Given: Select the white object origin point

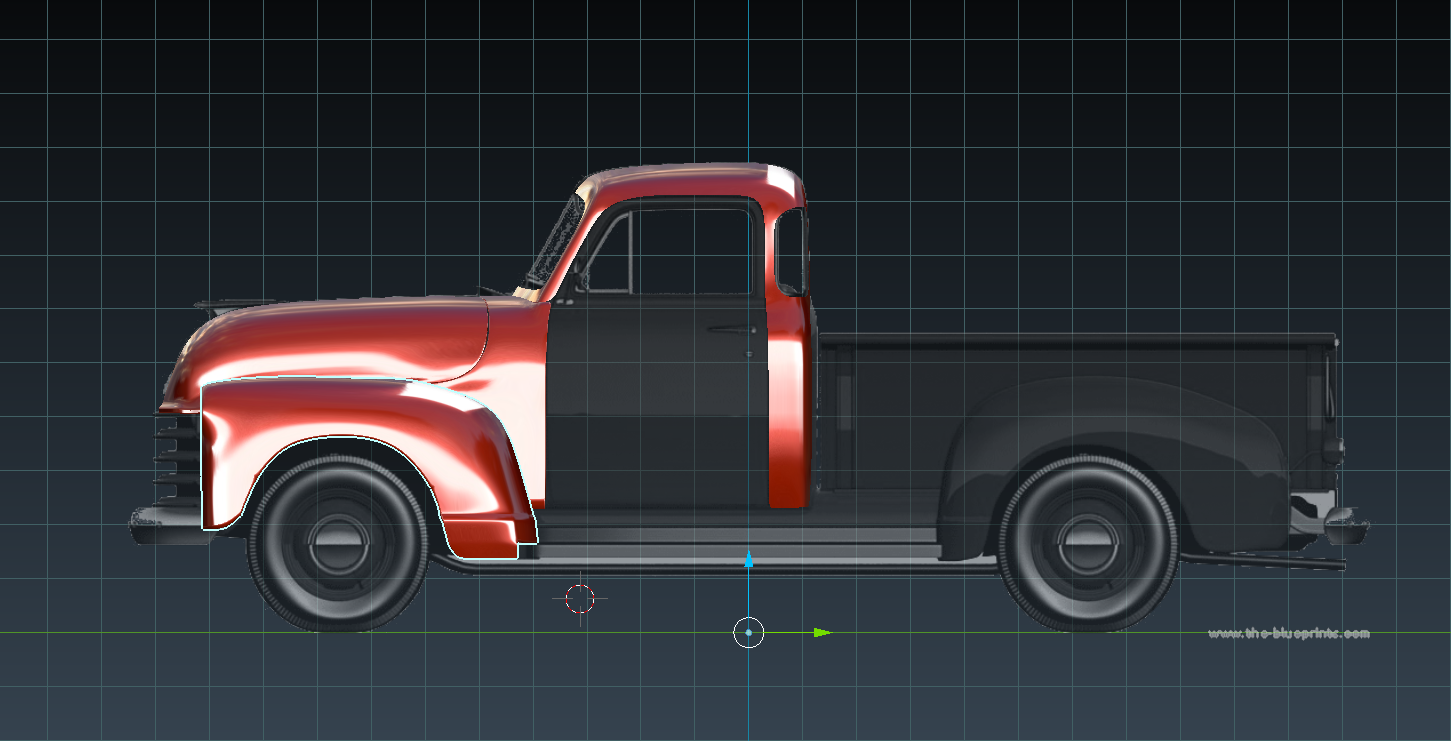Looking at the screenshot, I should pyautogui.click(x=749, y=632).
